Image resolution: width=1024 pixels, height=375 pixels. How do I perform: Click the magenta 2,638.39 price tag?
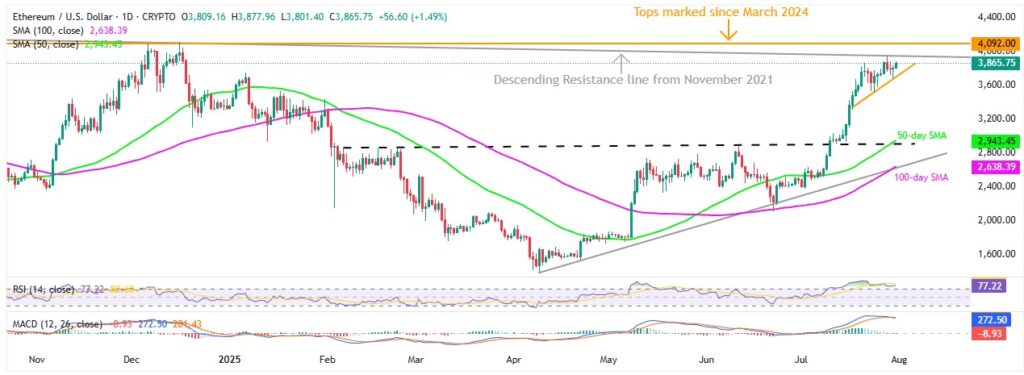coord(995,167)
